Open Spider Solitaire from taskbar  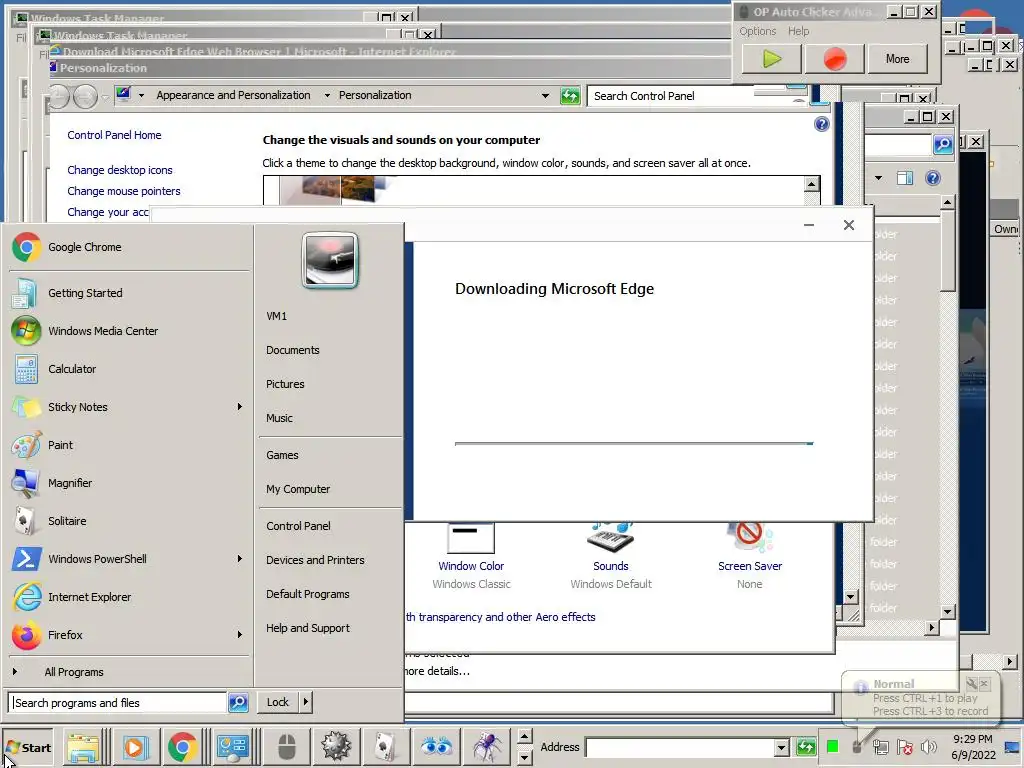487,747
